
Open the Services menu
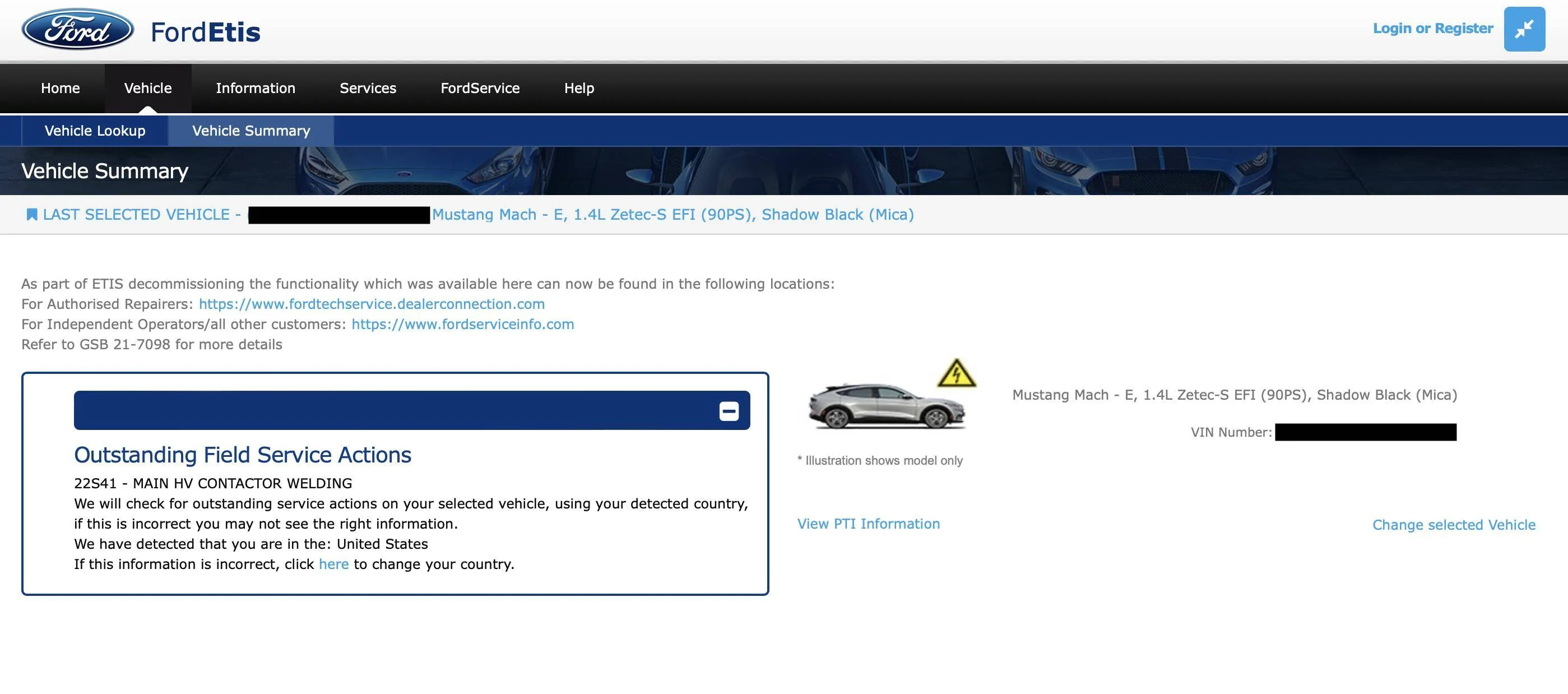pyautogui.click(x=368, y=88)
